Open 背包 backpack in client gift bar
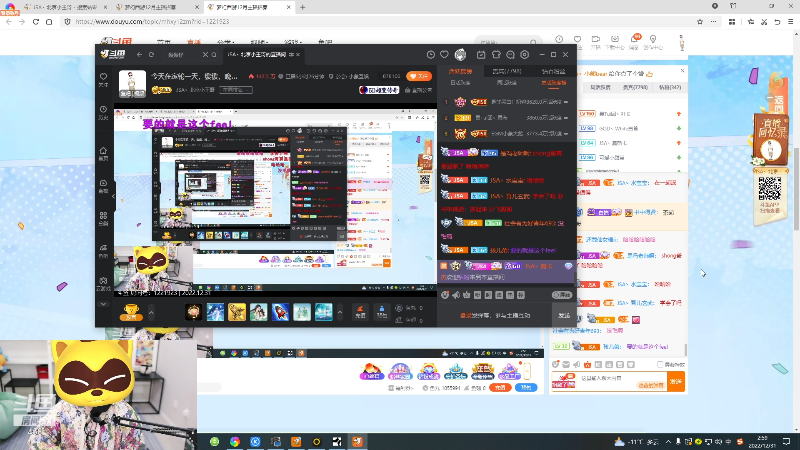 [382, 312]
